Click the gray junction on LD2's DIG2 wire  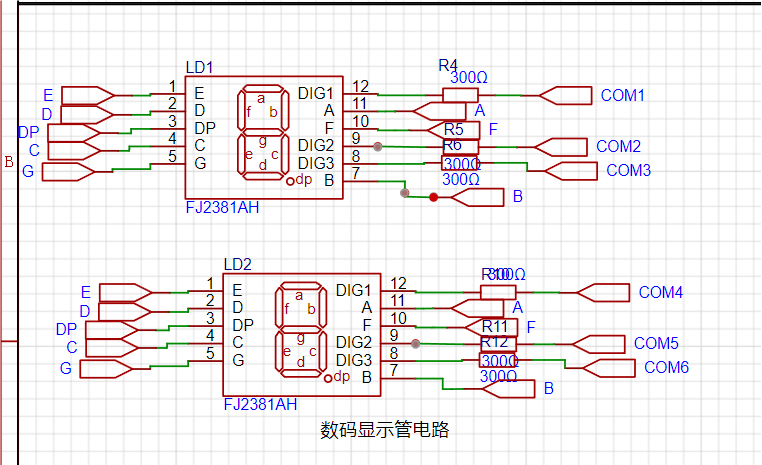pos(416,344)
